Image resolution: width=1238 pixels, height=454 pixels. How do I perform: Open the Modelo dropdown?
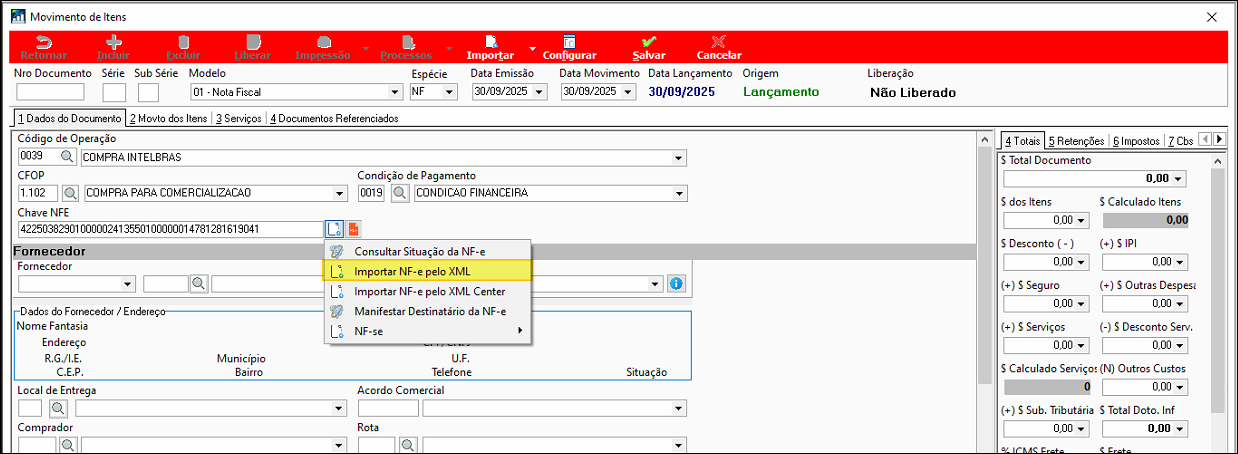pos(393,92)
